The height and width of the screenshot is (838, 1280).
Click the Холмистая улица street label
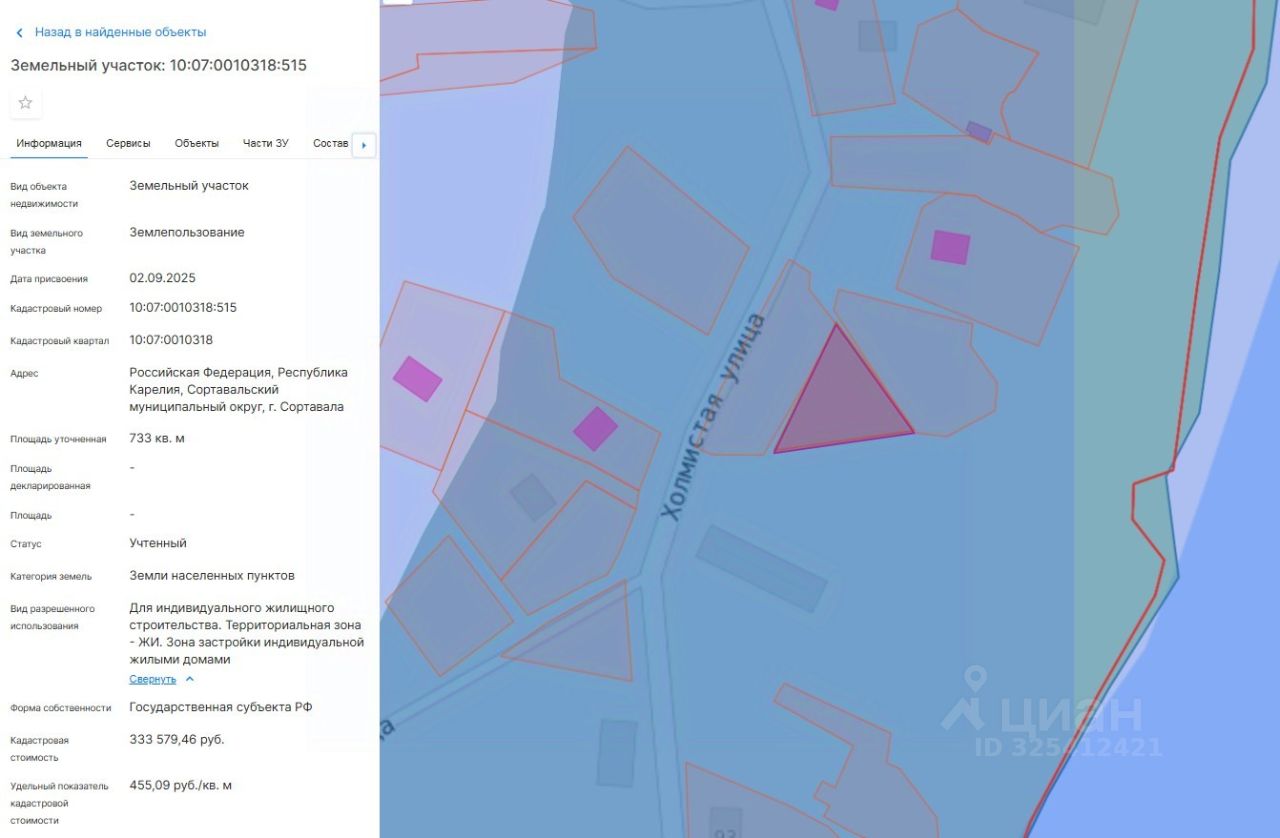[x=714, y=416]
